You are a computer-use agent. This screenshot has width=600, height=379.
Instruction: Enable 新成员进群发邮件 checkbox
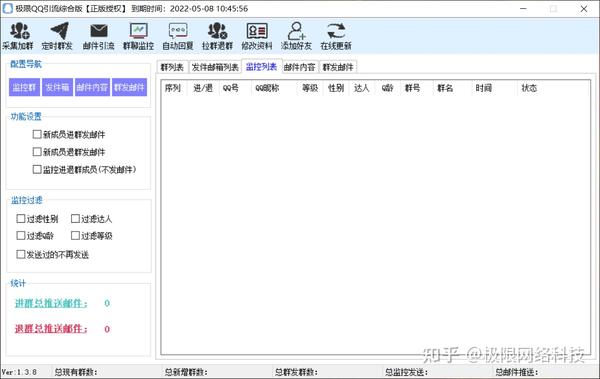tap(37, 134)
